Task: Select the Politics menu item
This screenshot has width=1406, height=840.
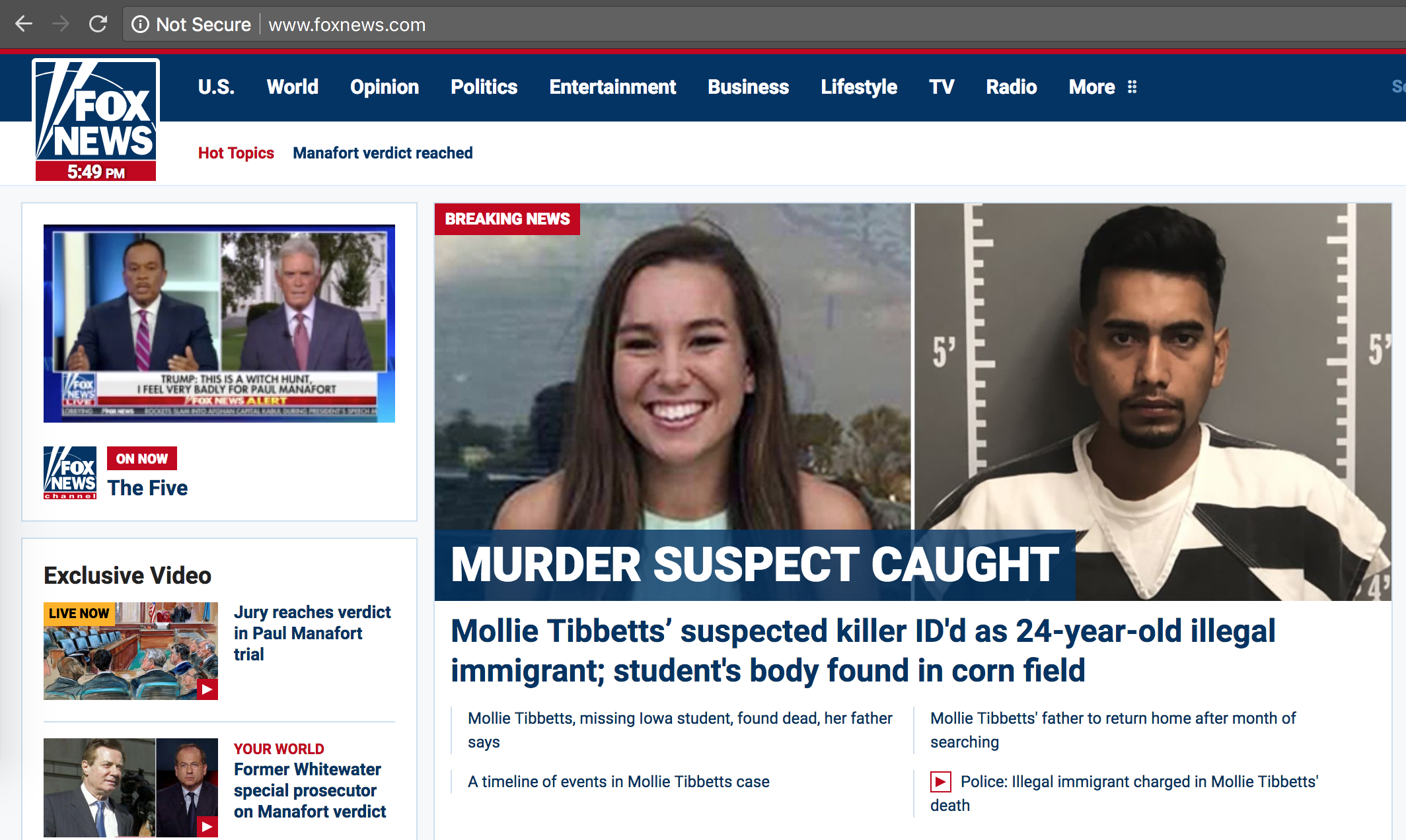Action: (x=484, y=87)
